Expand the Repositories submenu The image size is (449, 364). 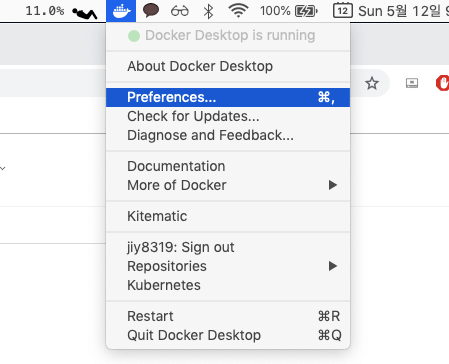[x=228, y=266]
